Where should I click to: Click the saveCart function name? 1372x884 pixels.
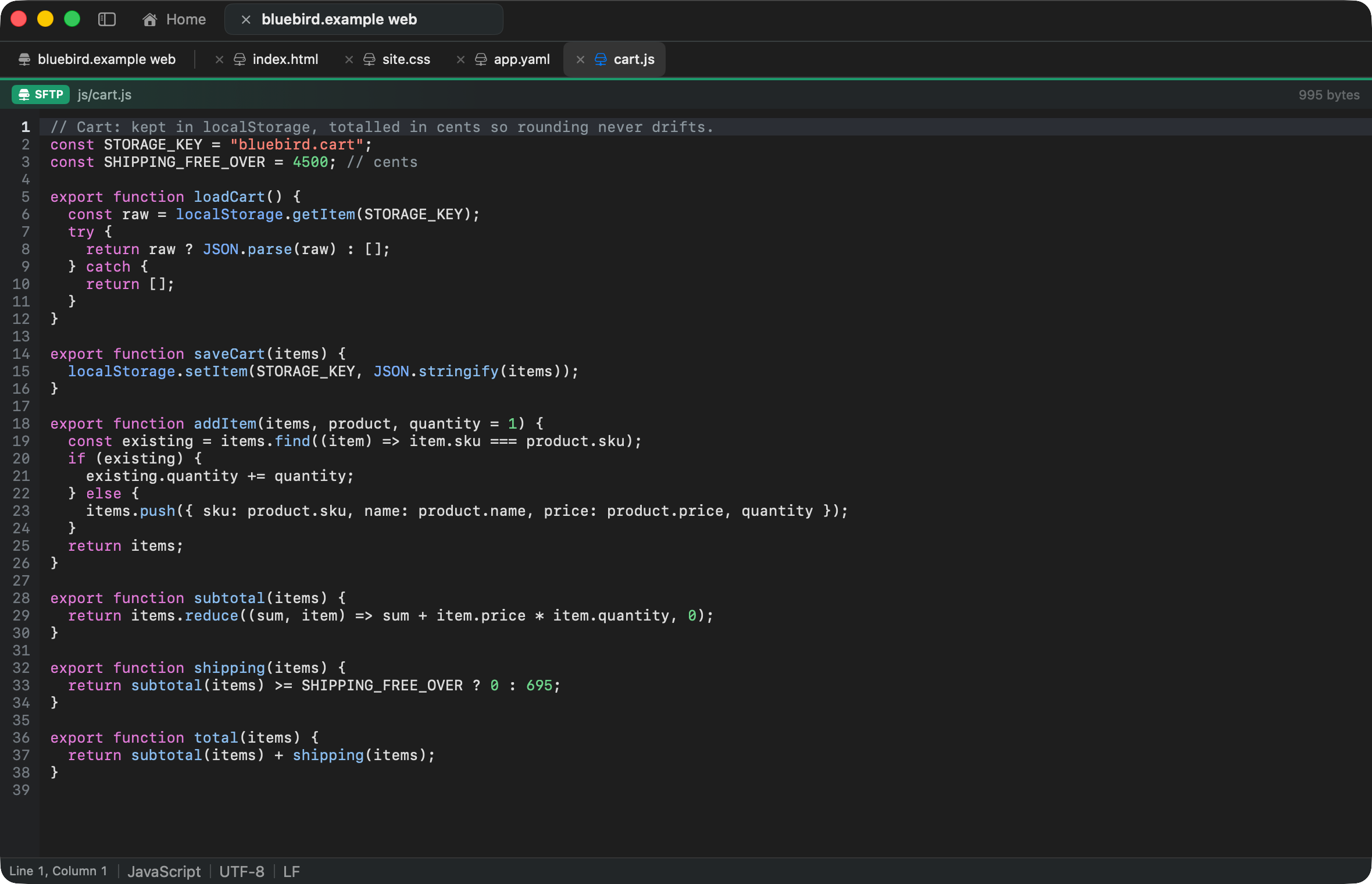pos(229,354)
